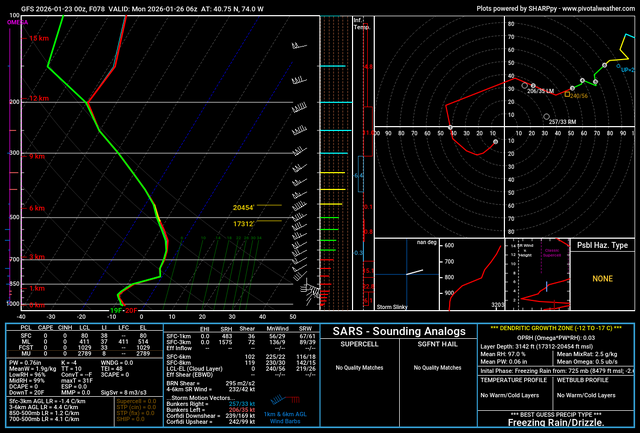The image size is (640, 433).
Task: Click the NONE hazard type label
Action: click(x=602, y=280)
